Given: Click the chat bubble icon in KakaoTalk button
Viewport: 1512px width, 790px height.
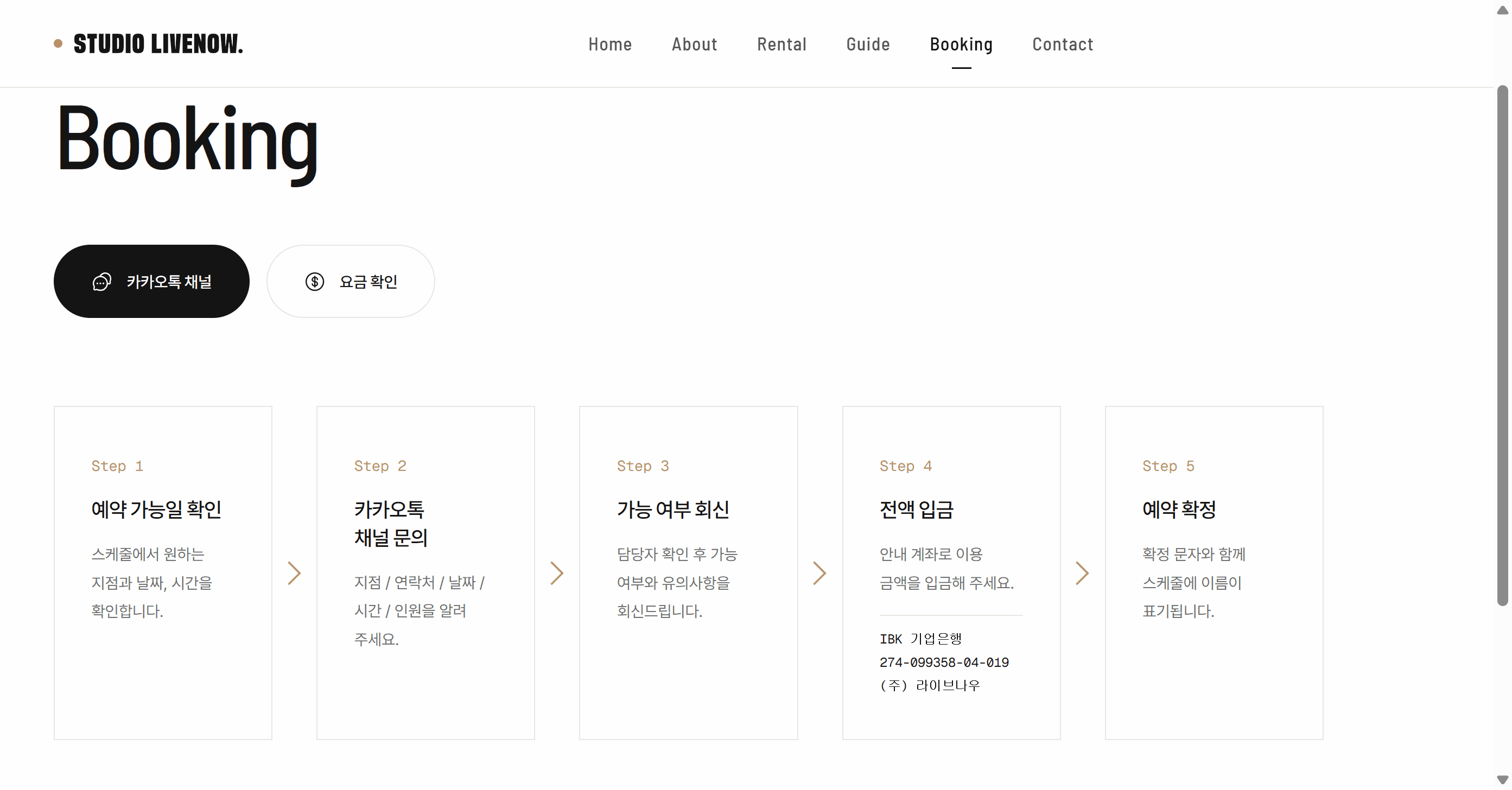Looking at the screenshot, I should [101, 282].
